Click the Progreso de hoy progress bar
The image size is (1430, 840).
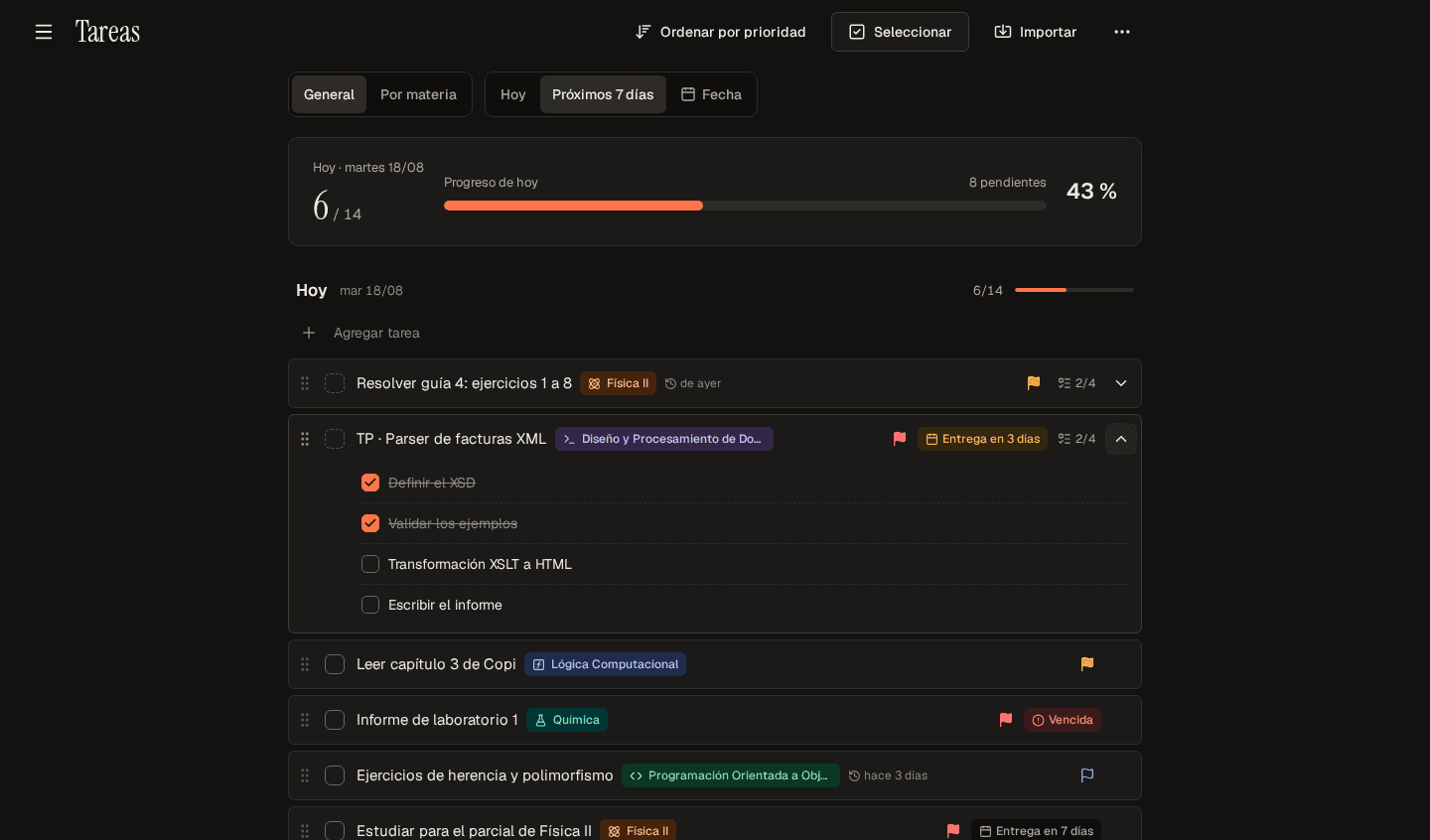point(745,206)
